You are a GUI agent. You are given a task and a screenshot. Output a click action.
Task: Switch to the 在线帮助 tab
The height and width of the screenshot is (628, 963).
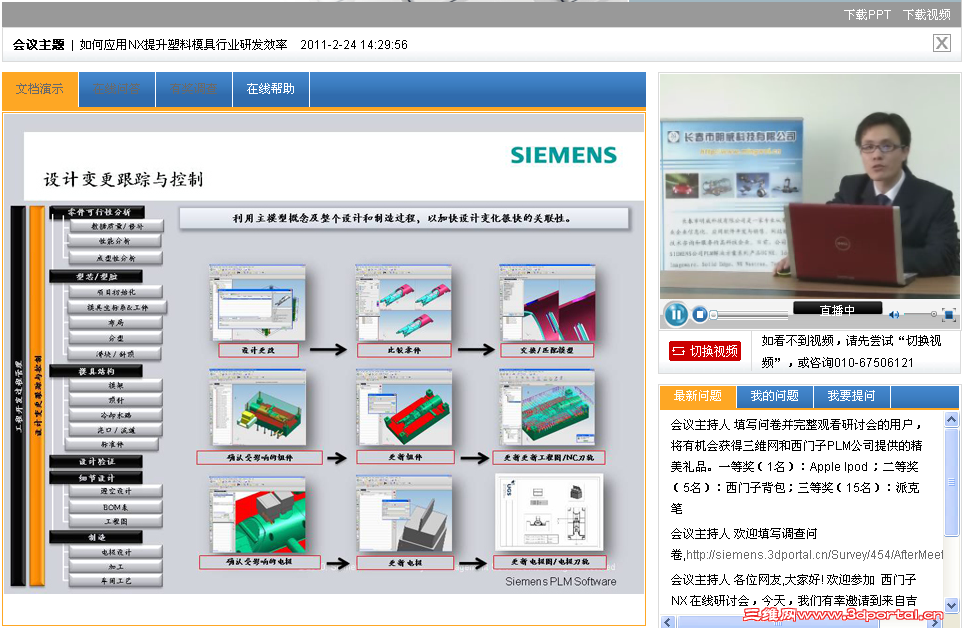point(270,90)
